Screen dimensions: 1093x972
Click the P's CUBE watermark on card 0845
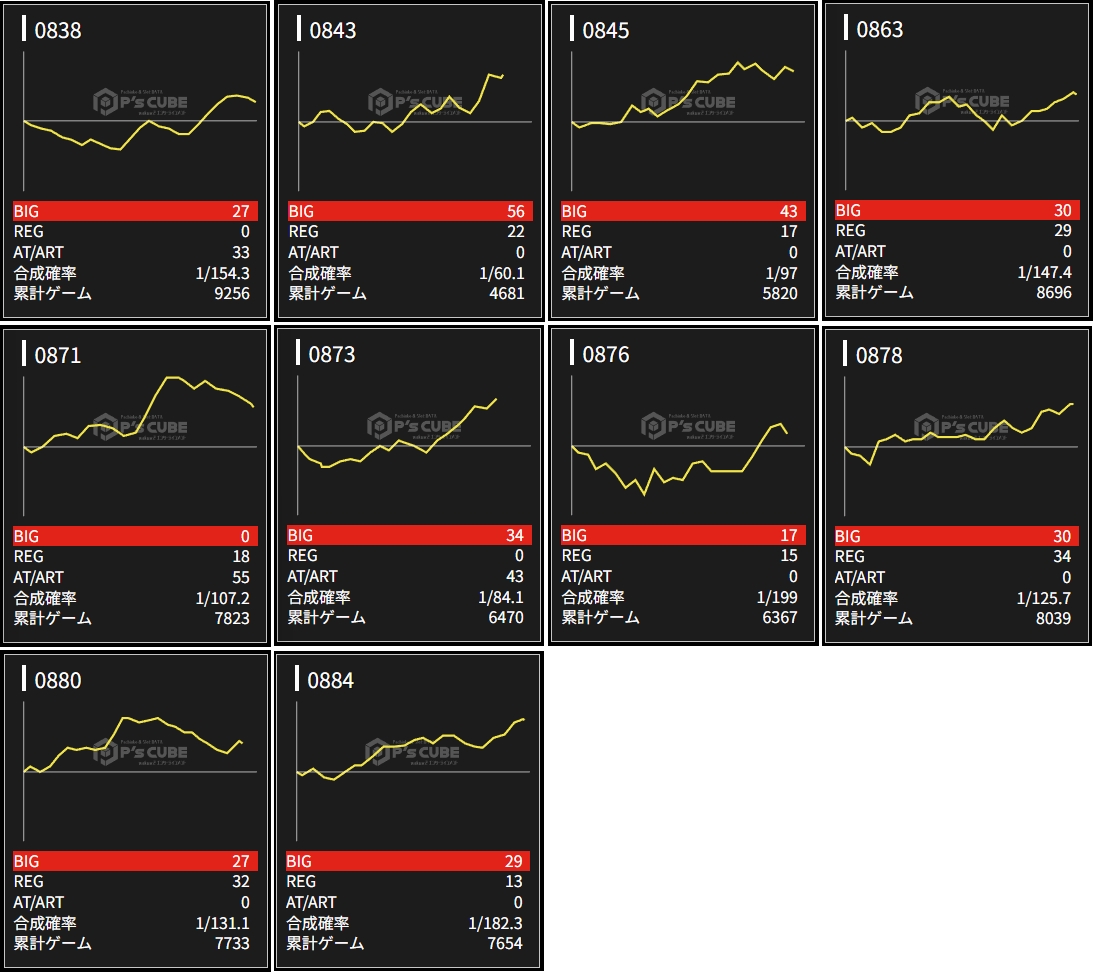point(688,101)
